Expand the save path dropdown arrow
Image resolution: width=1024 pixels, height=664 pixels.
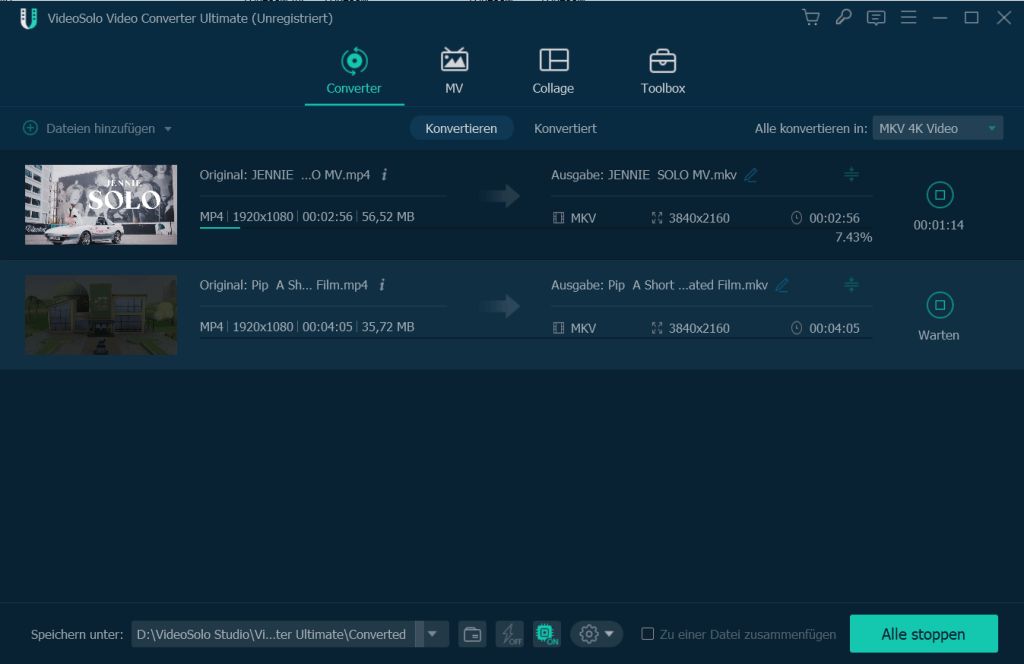(x=432, y=634)
